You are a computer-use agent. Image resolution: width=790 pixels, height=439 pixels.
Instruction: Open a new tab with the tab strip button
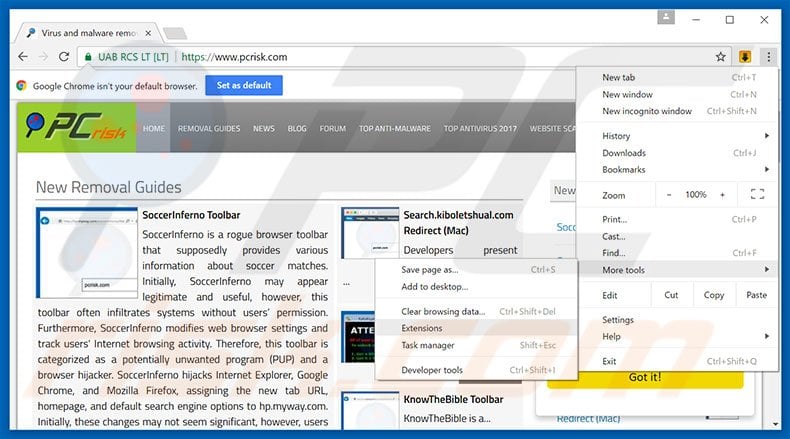point(175,33)
